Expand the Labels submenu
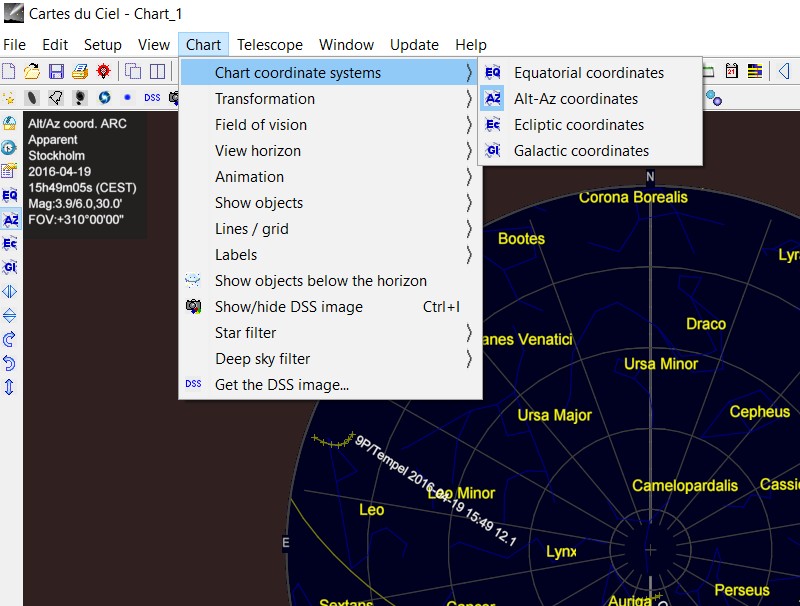Screen dimensions: 800x606 pos(329,255)
